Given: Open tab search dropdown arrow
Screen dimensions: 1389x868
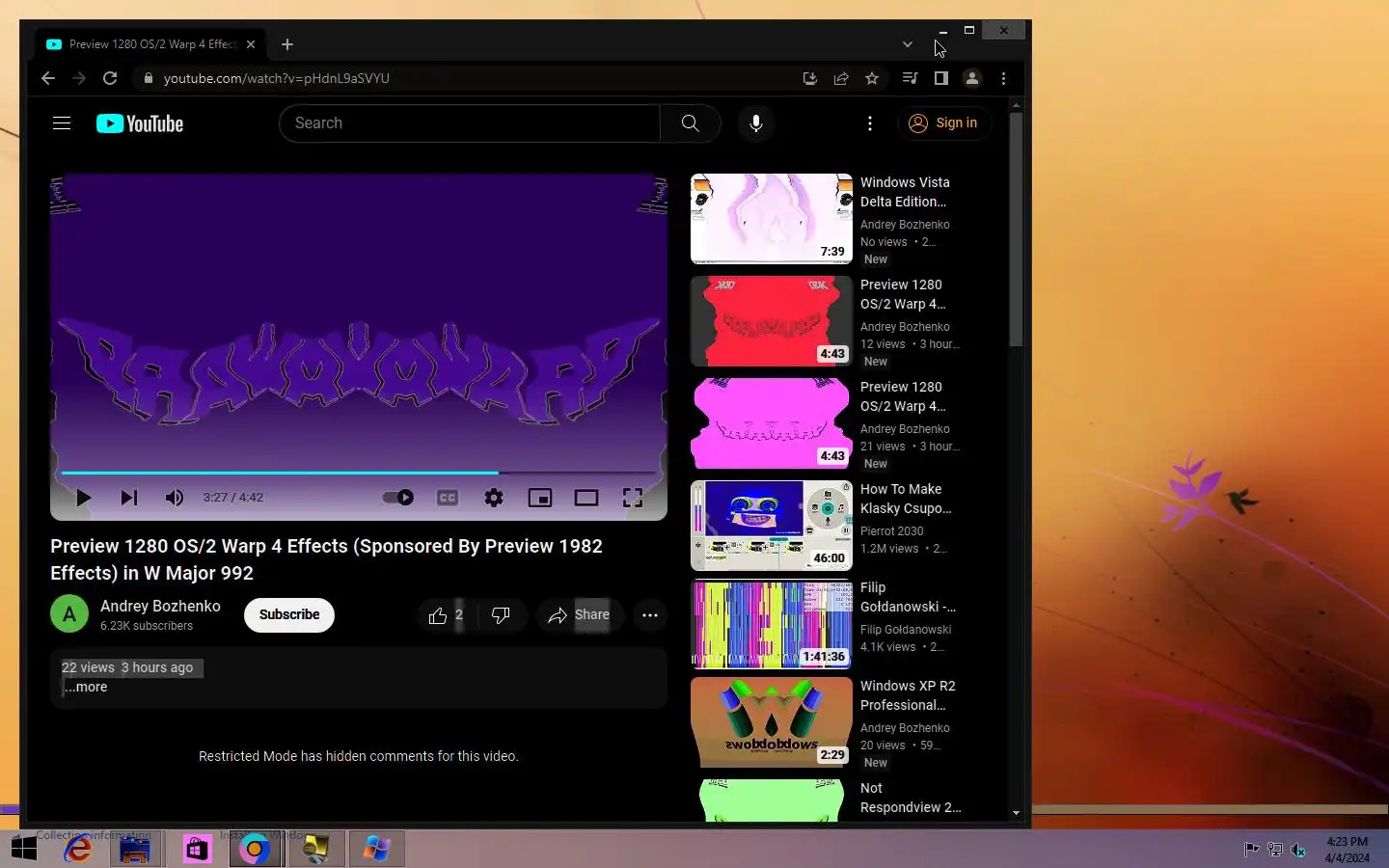Looking at the screenshot, I should pos(908,44).
